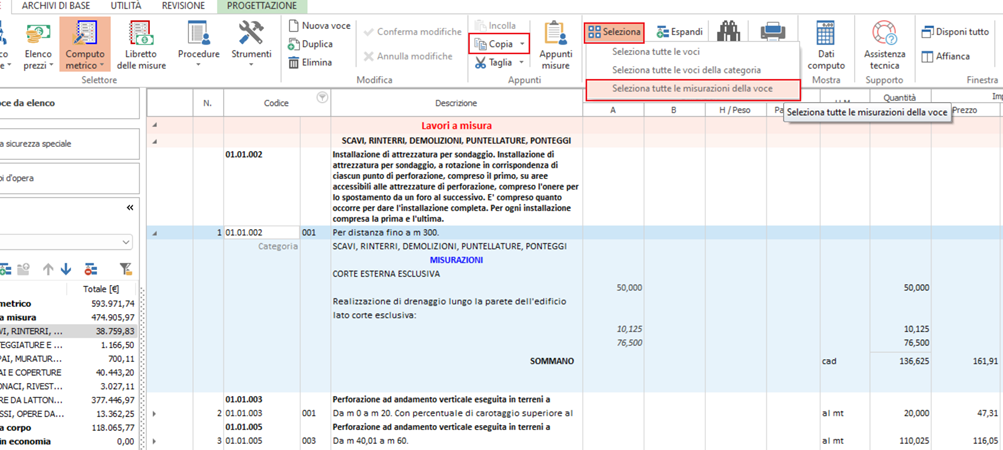The image size is (1003, 450).
Task: Open the Taglia dropdown arrow
Action: pos(521,62)
